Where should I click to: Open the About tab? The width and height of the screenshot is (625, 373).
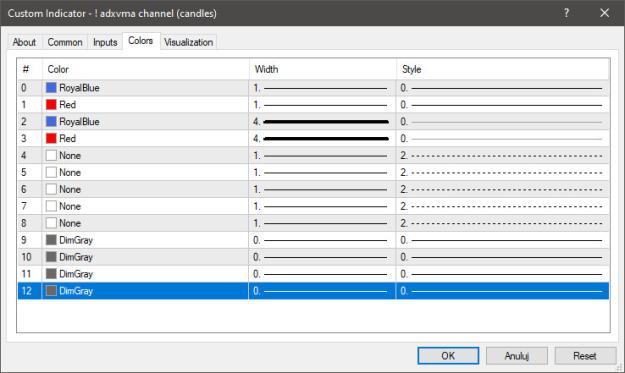tap(24, 42)
